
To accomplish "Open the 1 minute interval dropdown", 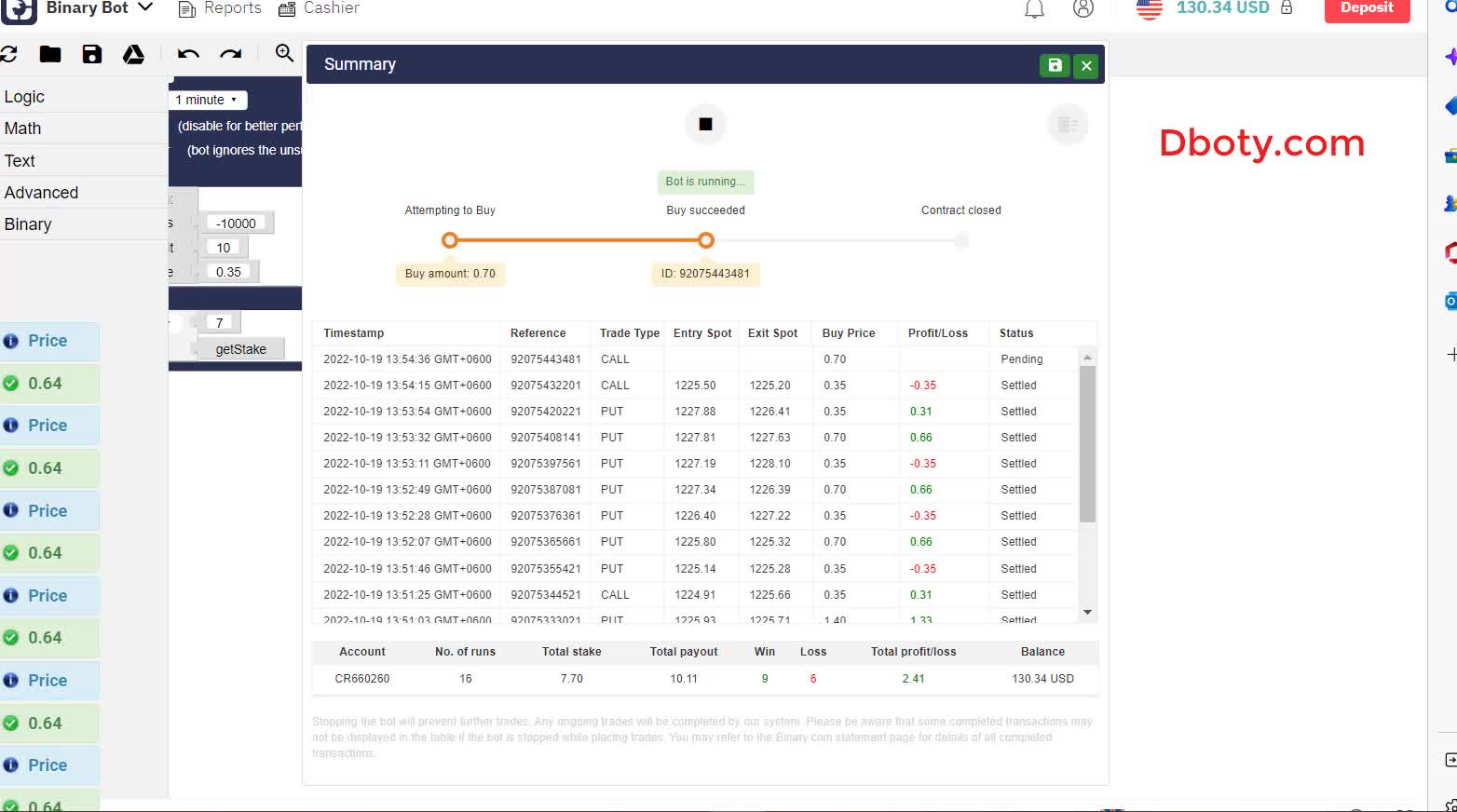I will pos(207,100).
